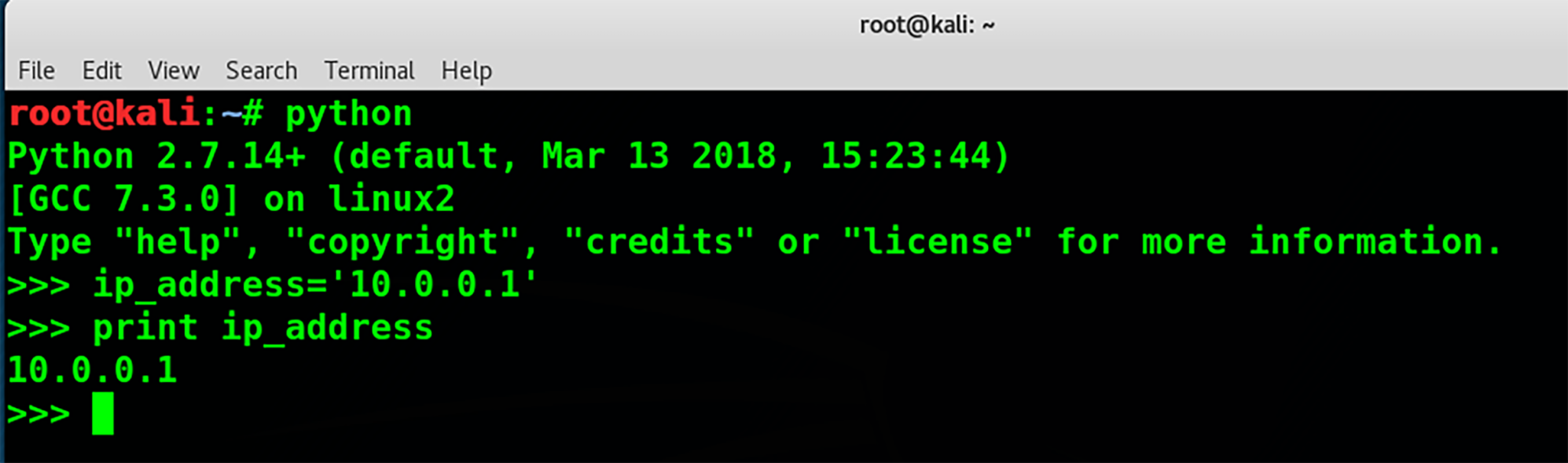The width and height of the screenshot is (1568, 463).
Task: Click the root@kali window title
Action: 927,25
